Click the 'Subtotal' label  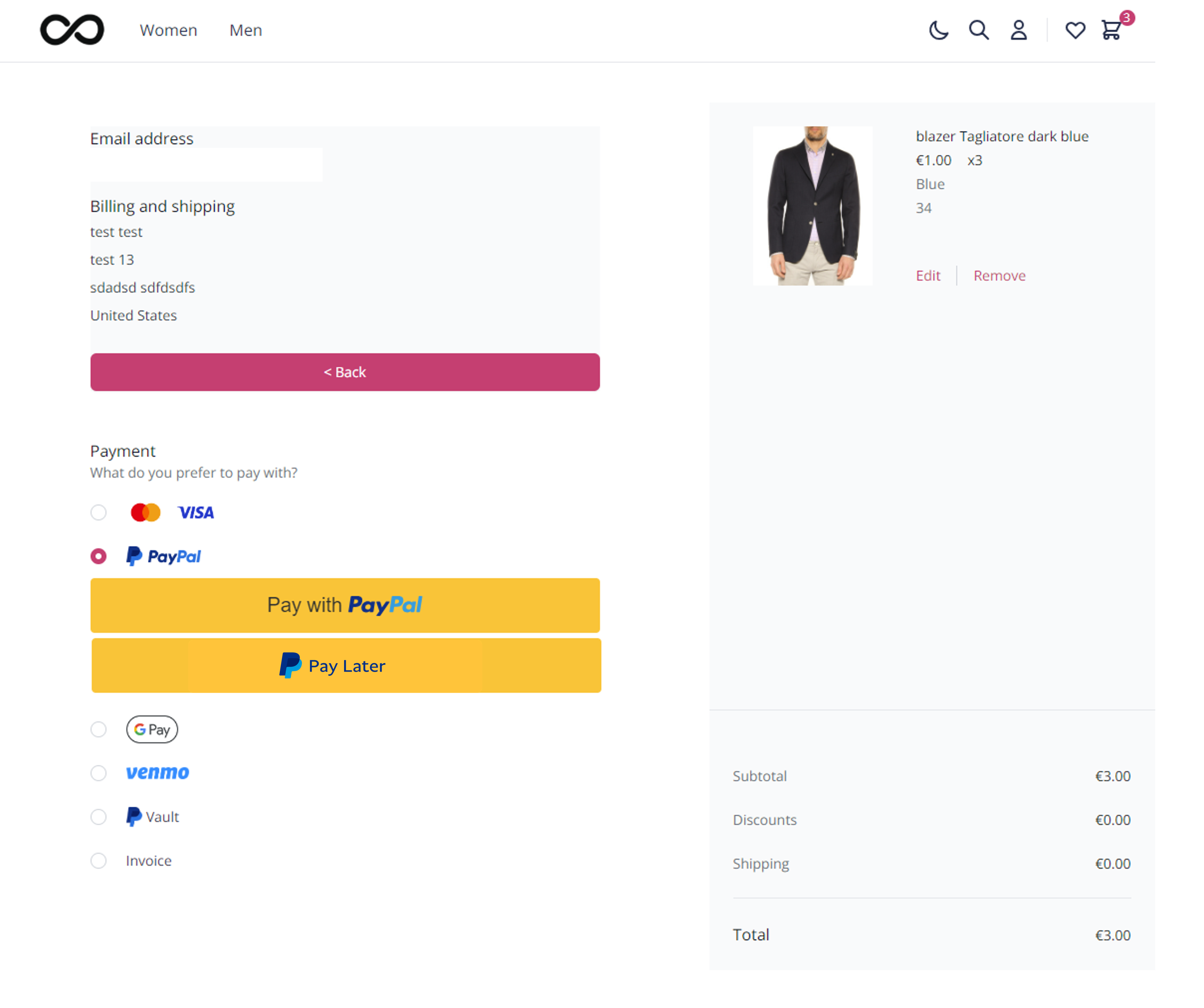click(760, 776)
